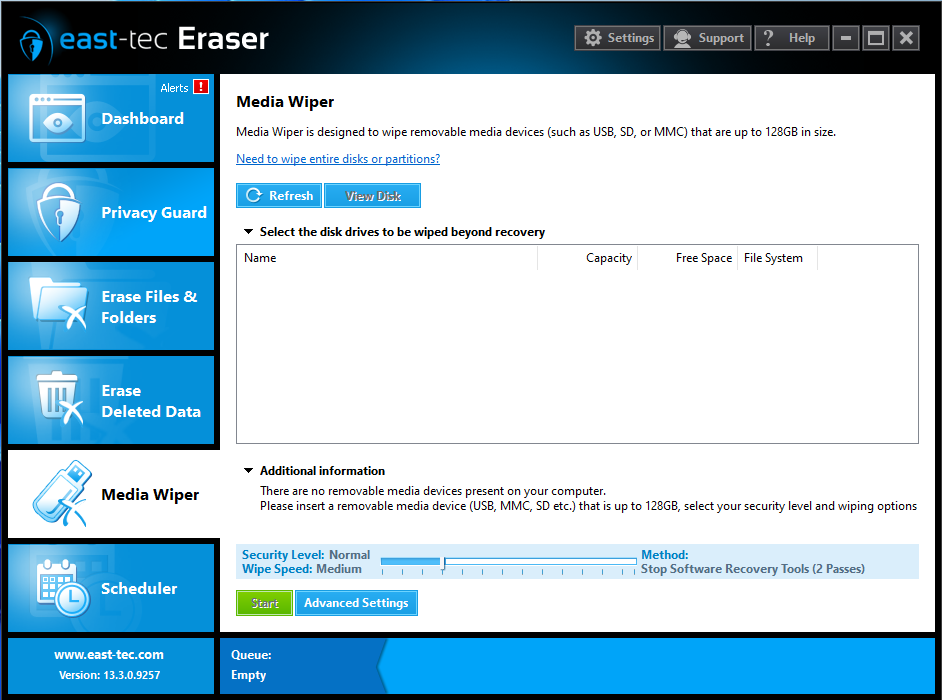
Task: Open Advanced Settings
Action: (356, 602)
